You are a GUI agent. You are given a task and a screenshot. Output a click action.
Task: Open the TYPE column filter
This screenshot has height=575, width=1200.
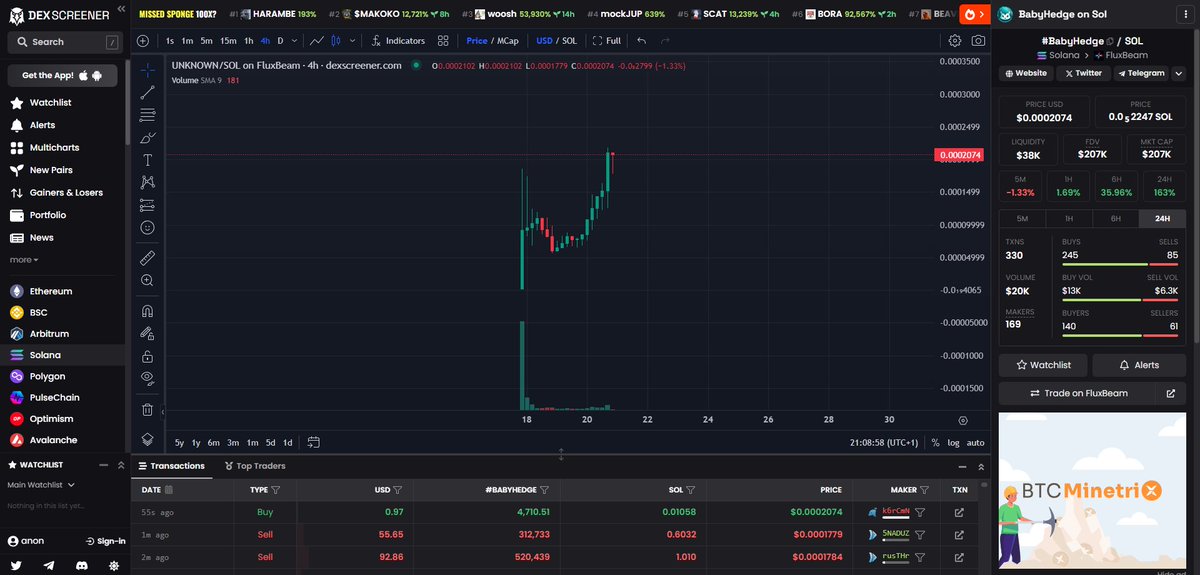[x=276, y=490]
